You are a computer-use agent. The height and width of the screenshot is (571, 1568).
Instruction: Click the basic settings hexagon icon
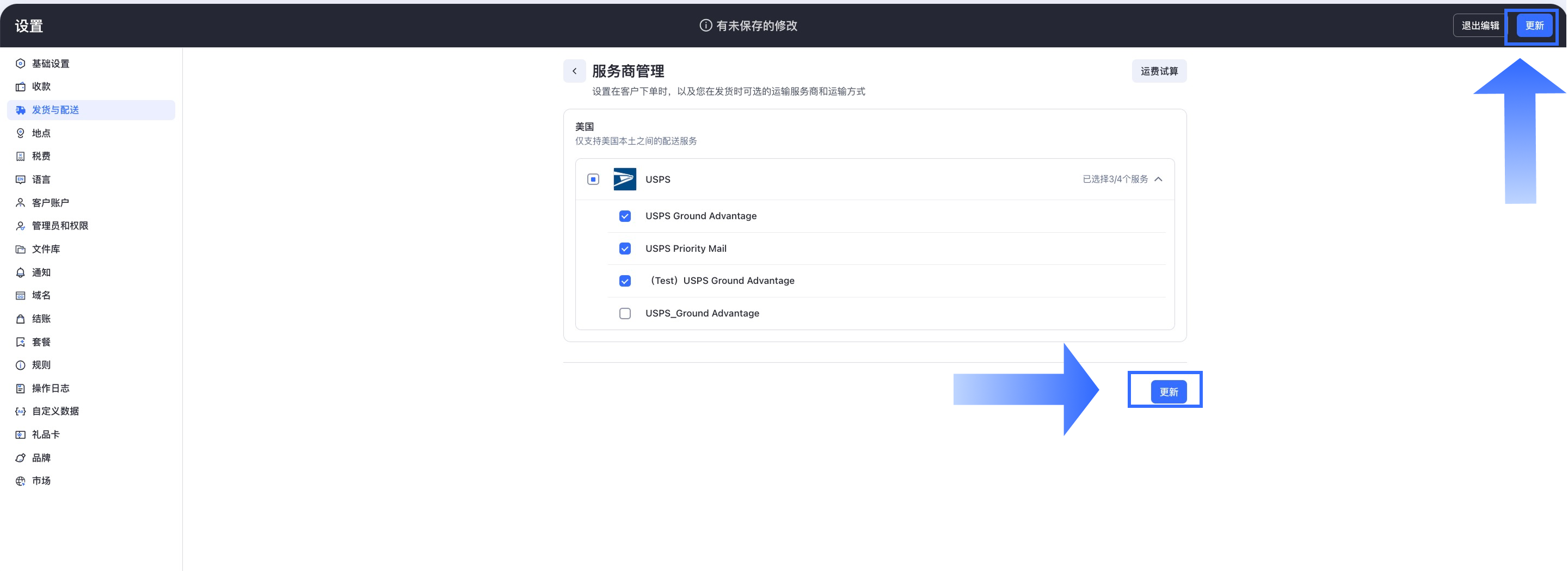(x=20, y=64)
